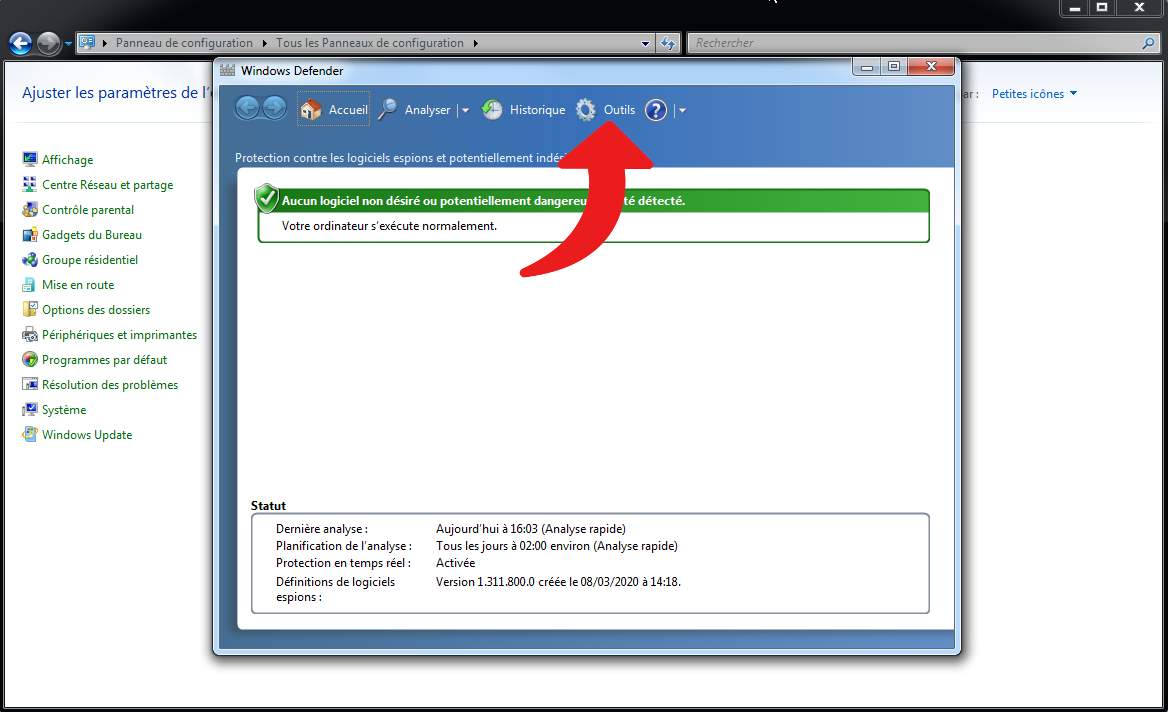This screenshot has height=712, width=1168.
Task: Click the Aucun logiciel non désiré status banner
Action: pos(594,201)
